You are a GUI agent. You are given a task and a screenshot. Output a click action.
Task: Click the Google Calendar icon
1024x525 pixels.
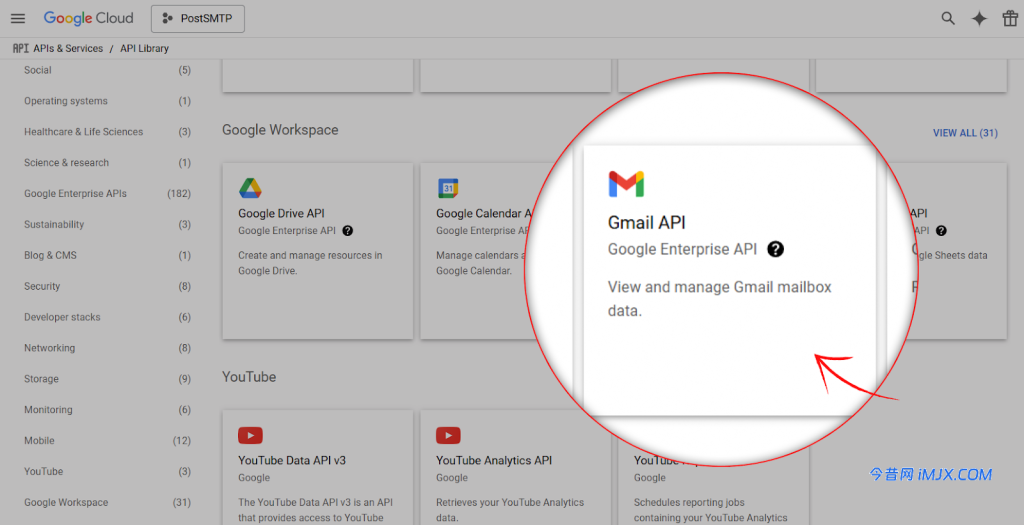pyautogui.click(x=448, y=188)
